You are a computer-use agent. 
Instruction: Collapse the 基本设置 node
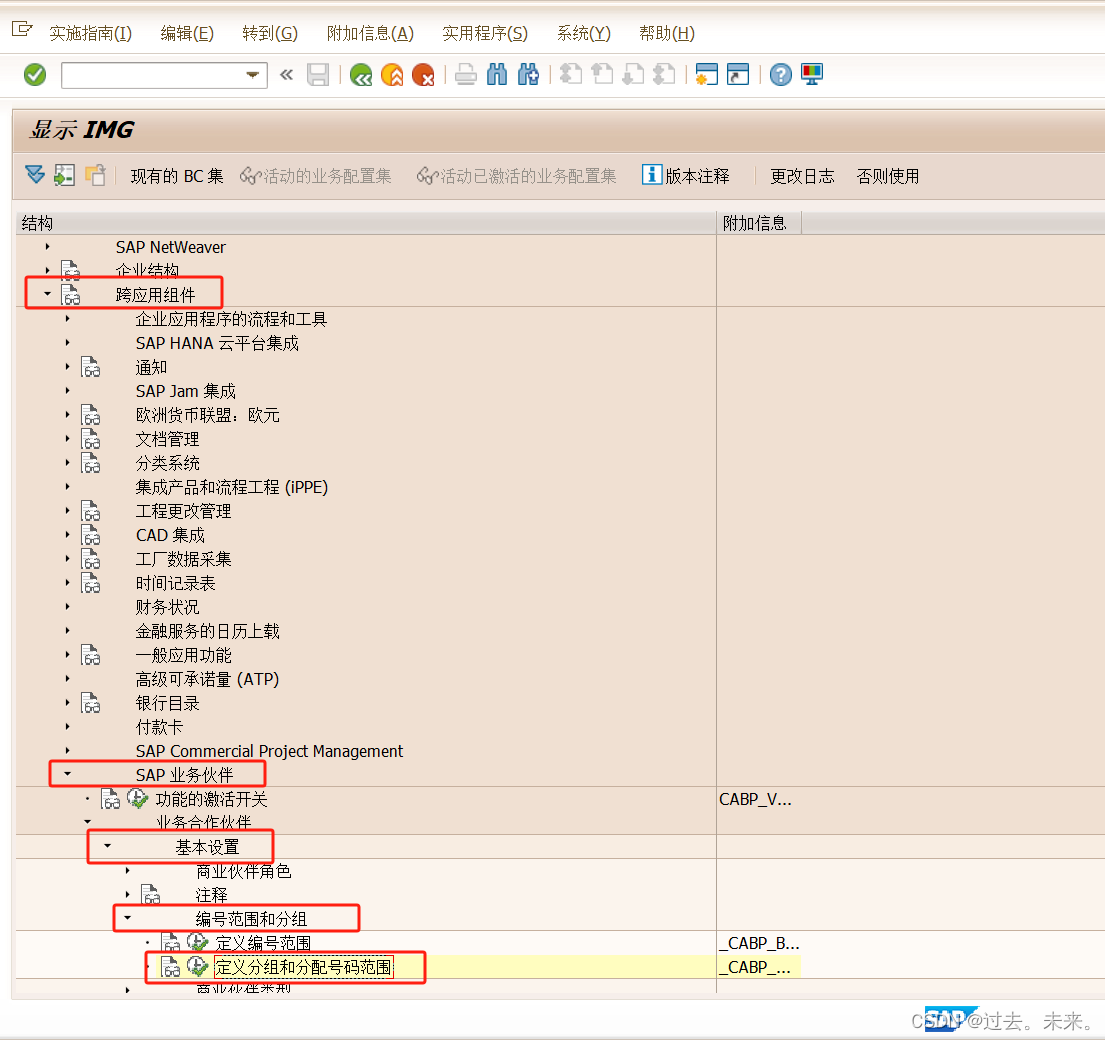(x=107, y=846)
